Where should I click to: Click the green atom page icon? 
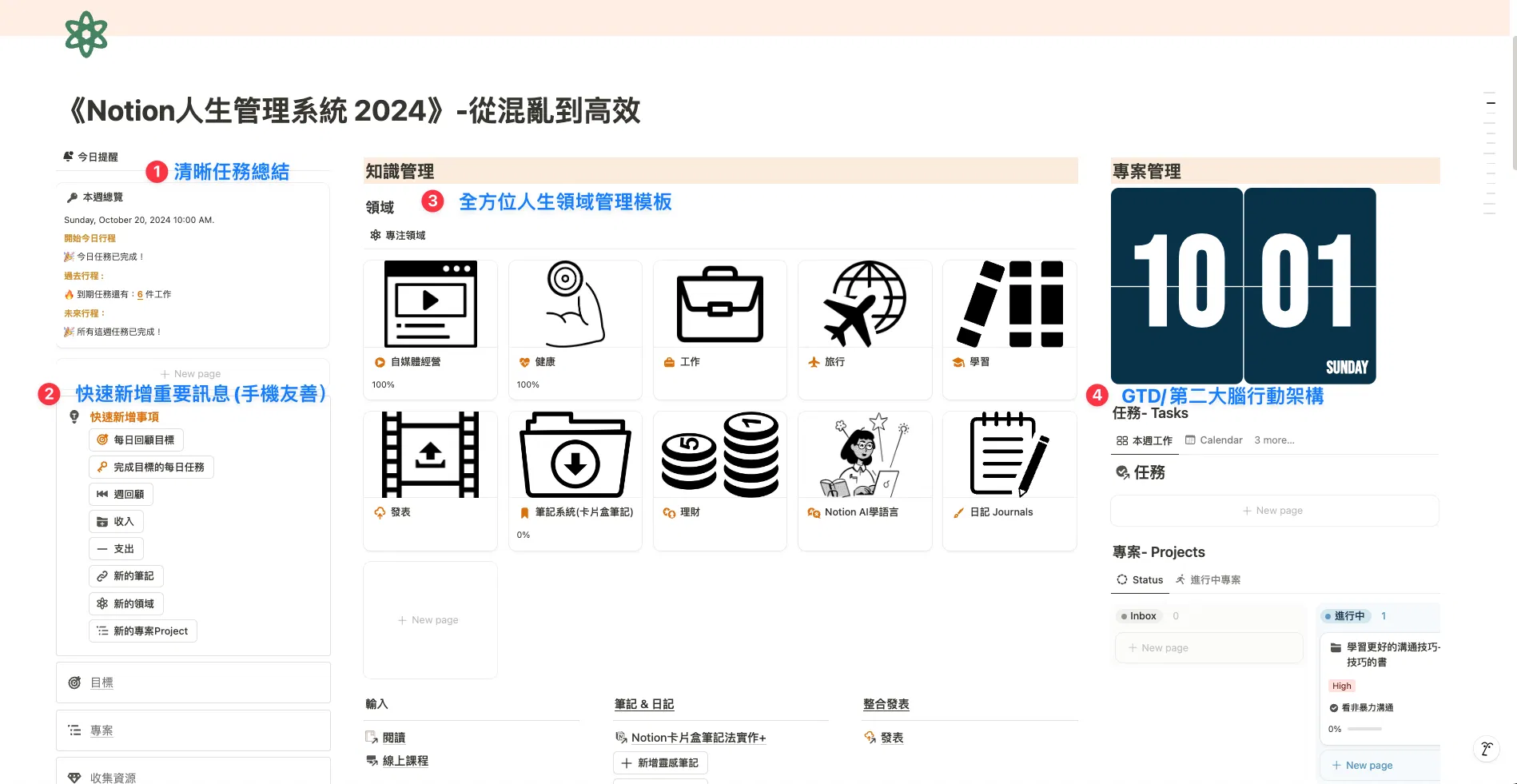86,34
